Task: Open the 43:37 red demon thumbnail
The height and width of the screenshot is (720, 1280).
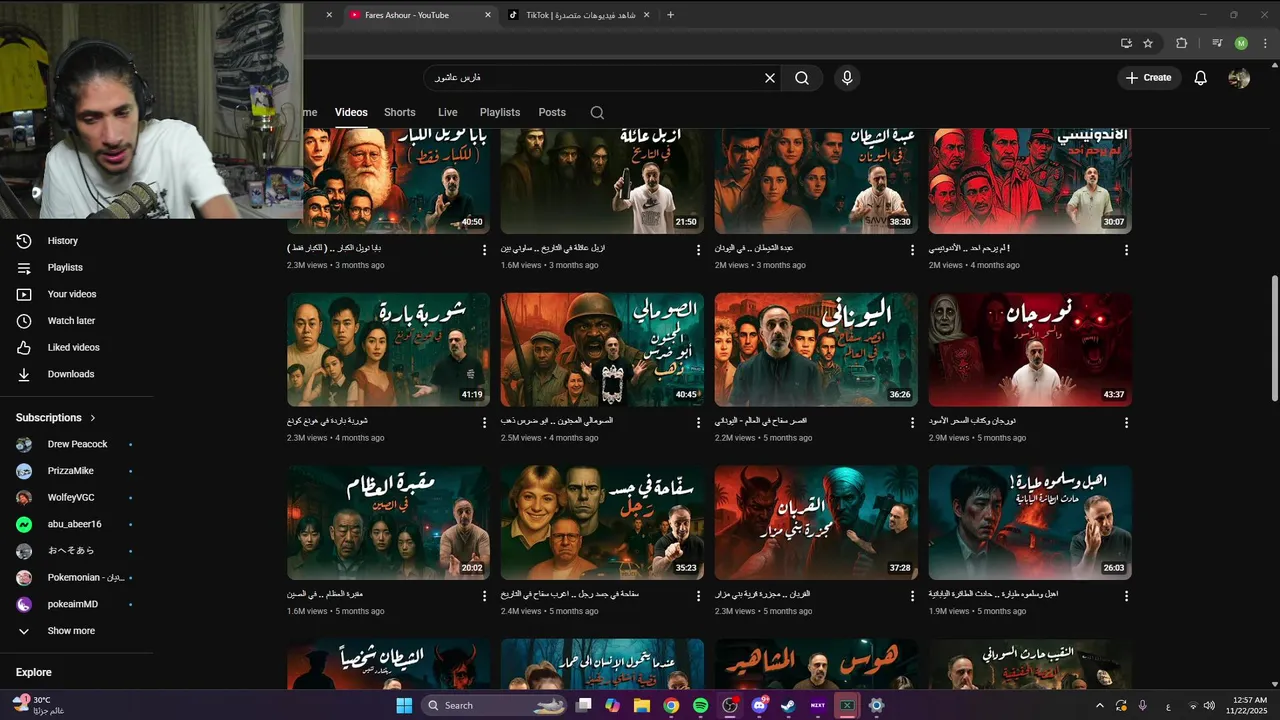Action: [x=1030, y=350]
